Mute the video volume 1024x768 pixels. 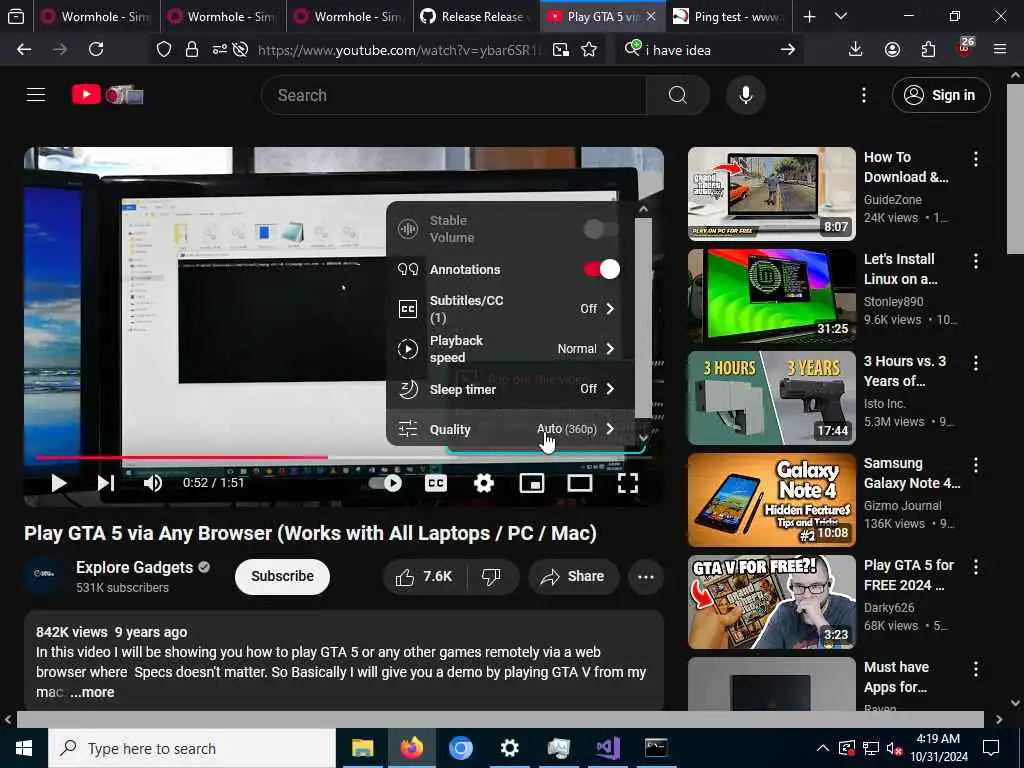point(153,483)
